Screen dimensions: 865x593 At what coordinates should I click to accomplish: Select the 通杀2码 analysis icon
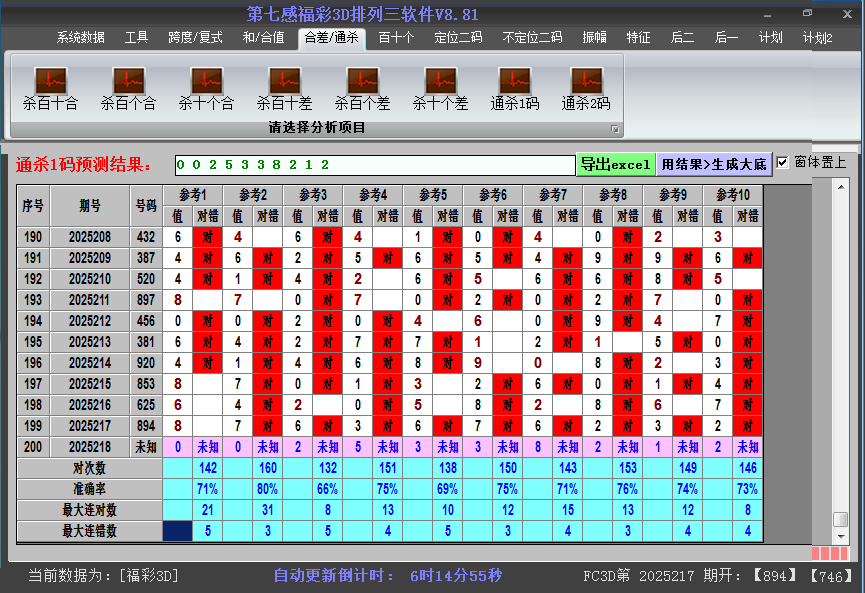(586, 89)
